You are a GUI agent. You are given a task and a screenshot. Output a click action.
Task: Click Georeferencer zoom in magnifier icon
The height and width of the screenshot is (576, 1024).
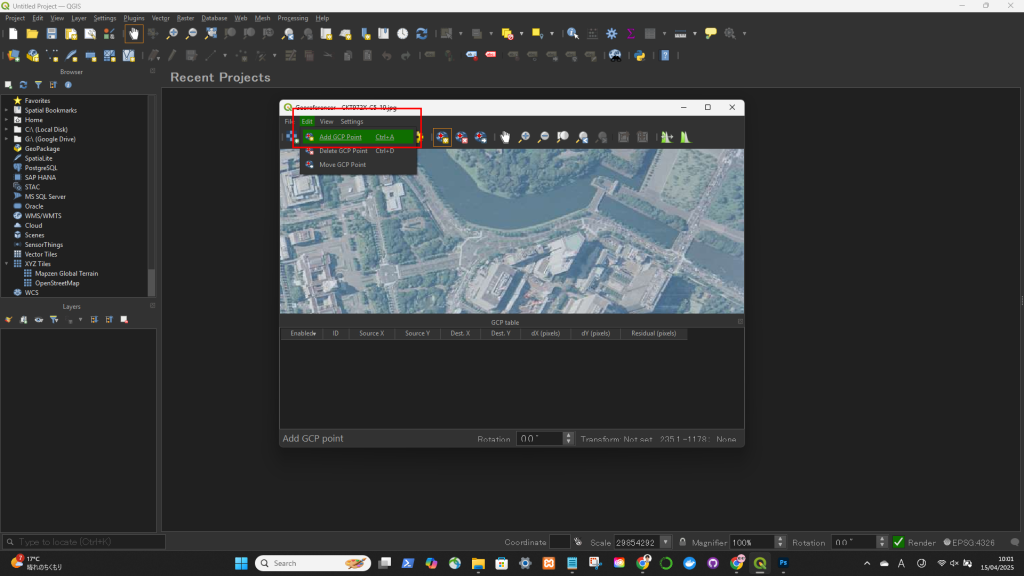tap(524, 137)
